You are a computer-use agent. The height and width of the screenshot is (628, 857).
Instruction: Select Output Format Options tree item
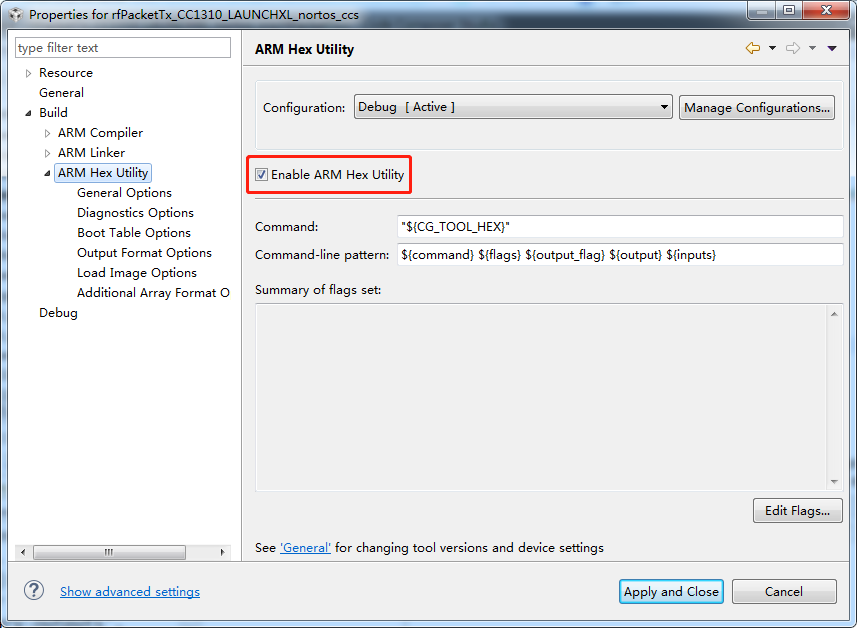pyautogui.click(x=144, y=253)
